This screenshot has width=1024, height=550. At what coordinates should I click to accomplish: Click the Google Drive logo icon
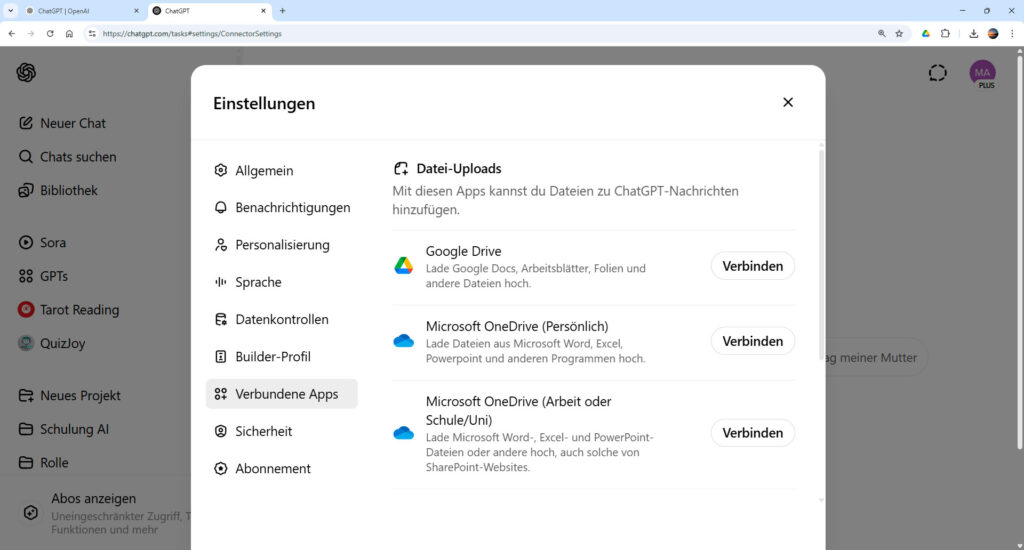point(404,265)
